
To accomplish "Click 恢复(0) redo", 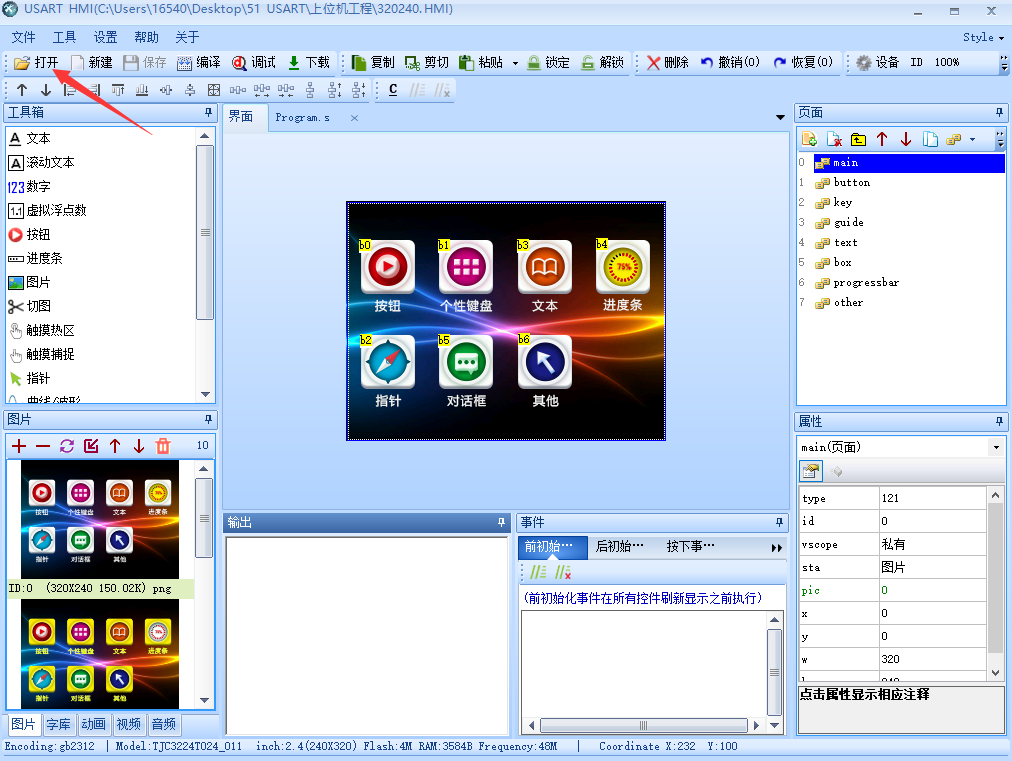I will point(804,63).
